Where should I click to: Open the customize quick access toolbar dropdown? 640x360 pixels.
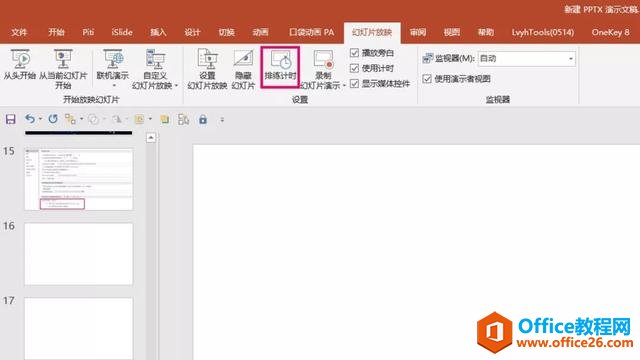[x=222, y=120]
